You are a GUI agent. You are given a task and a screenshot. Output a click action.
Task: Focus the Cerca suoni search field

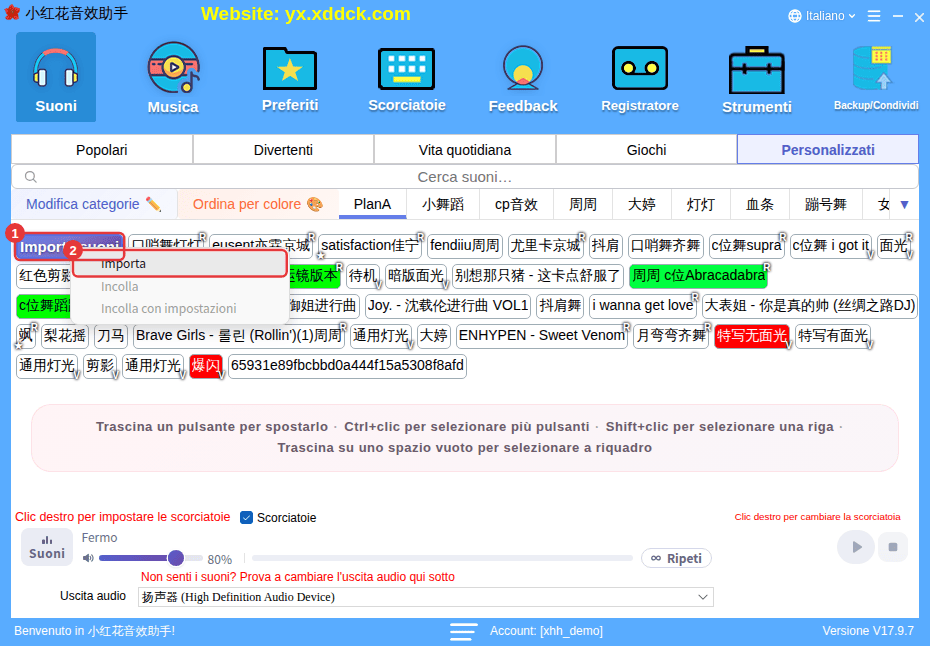(464, 177)
